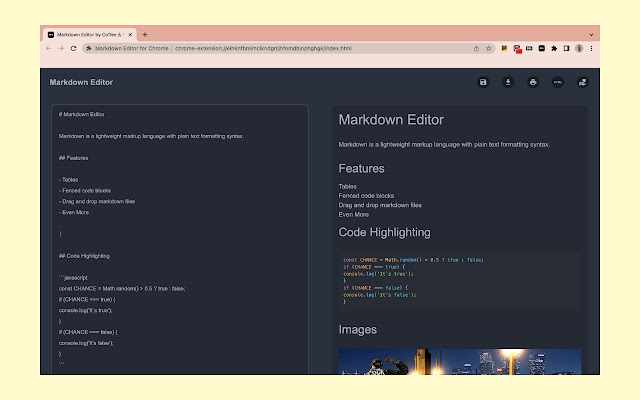Click console.log('It's false') source line

click(86, 343)
